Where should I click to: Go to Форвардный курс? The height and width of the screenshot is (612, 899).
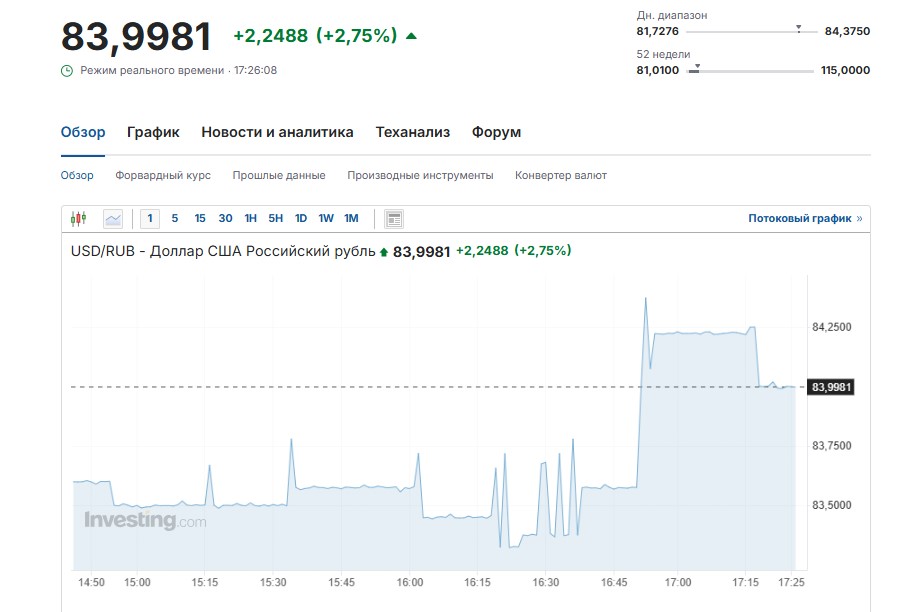(x=163, y=176)
